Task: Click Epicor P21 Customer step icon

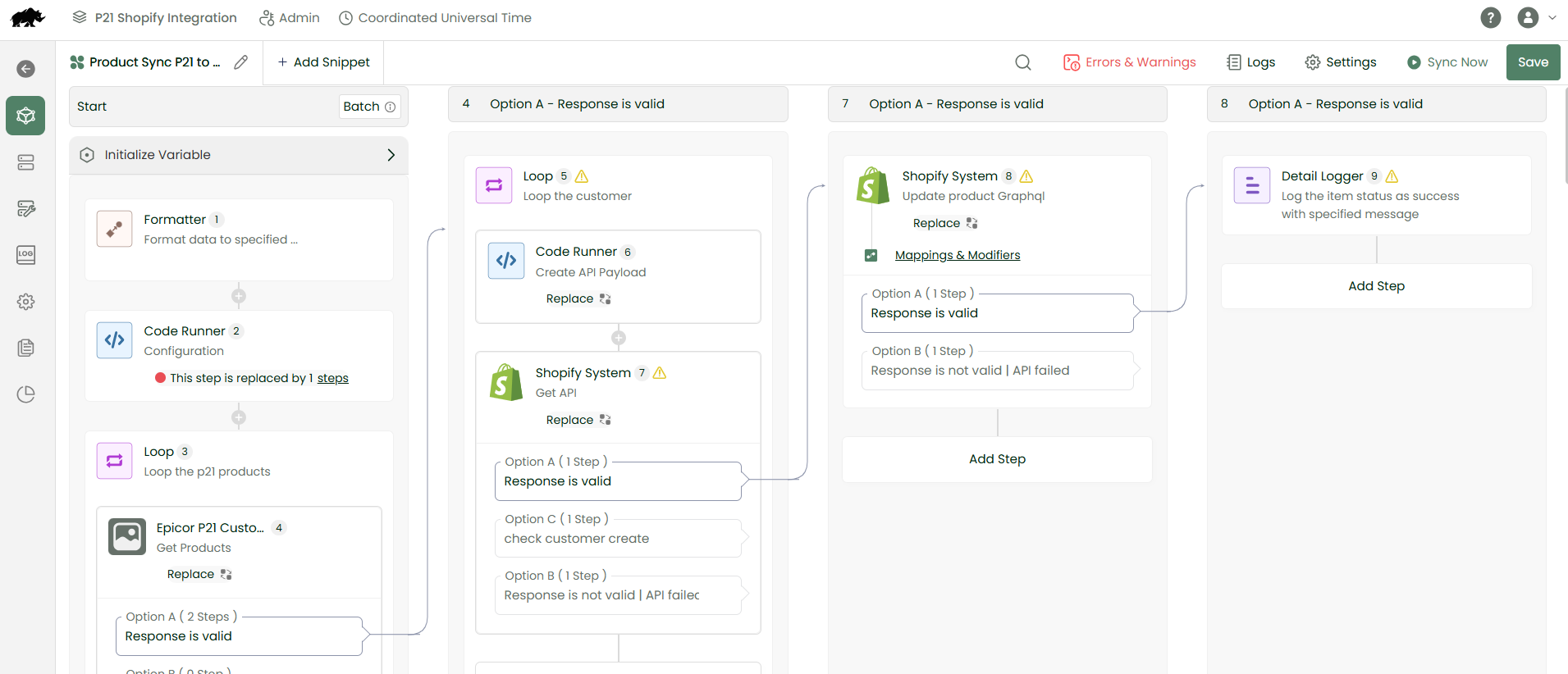Action: click(x=127, y=537)
